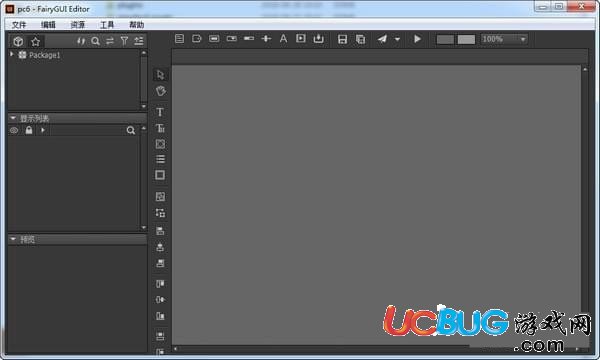Collapse the 显示列表 panel
This screenshot has height=360, width=600.
click(13, 118)
